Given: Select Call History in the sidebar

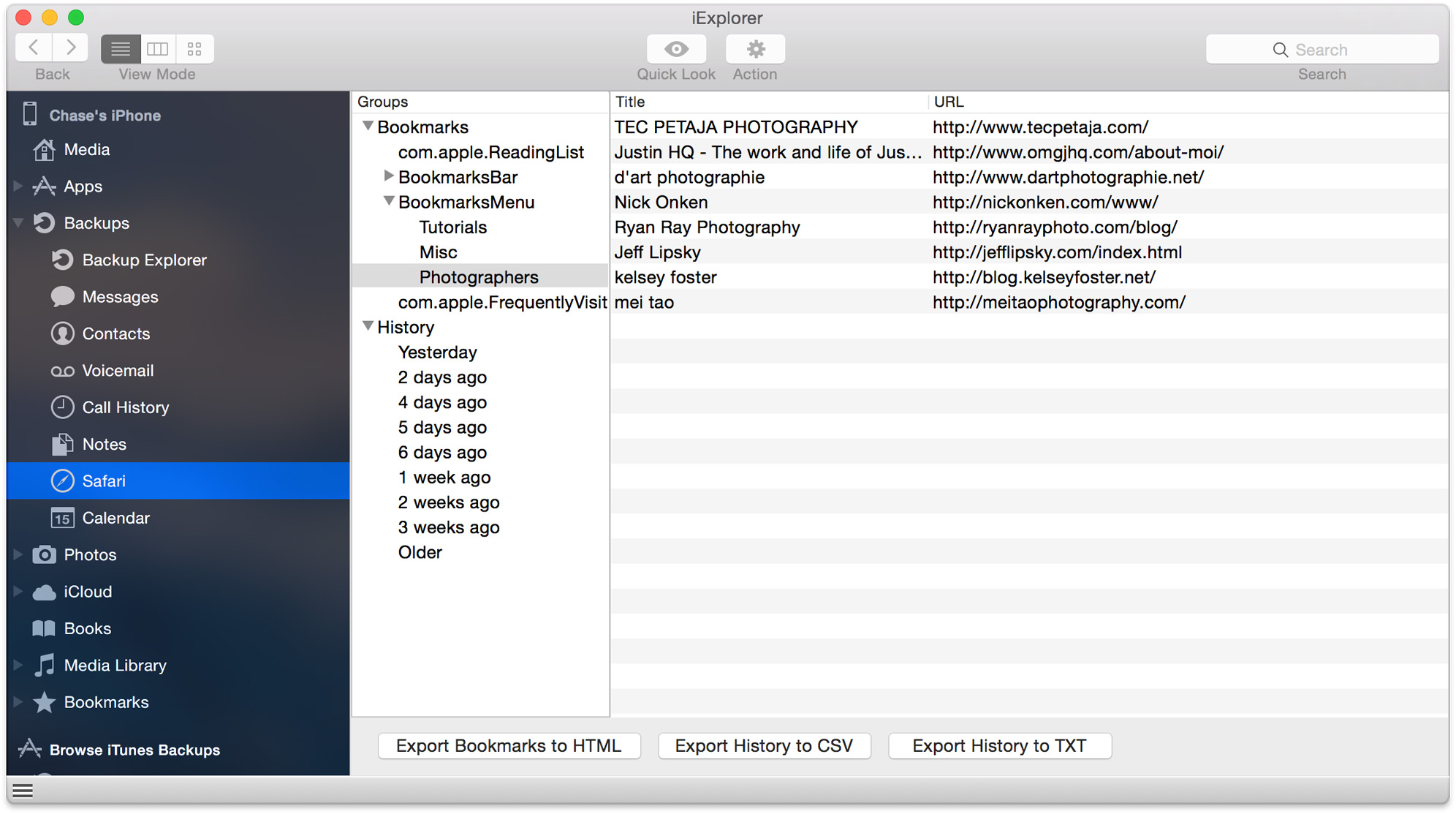Looking at the screenshot, I should (125, 407).
